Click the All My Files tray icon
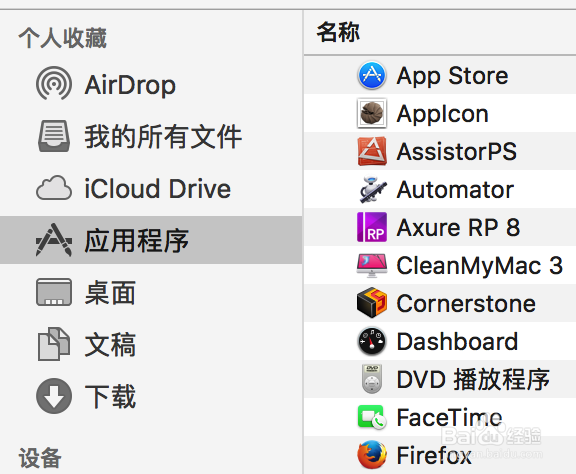Screen dimensions: 576x474 coord(54,136)
